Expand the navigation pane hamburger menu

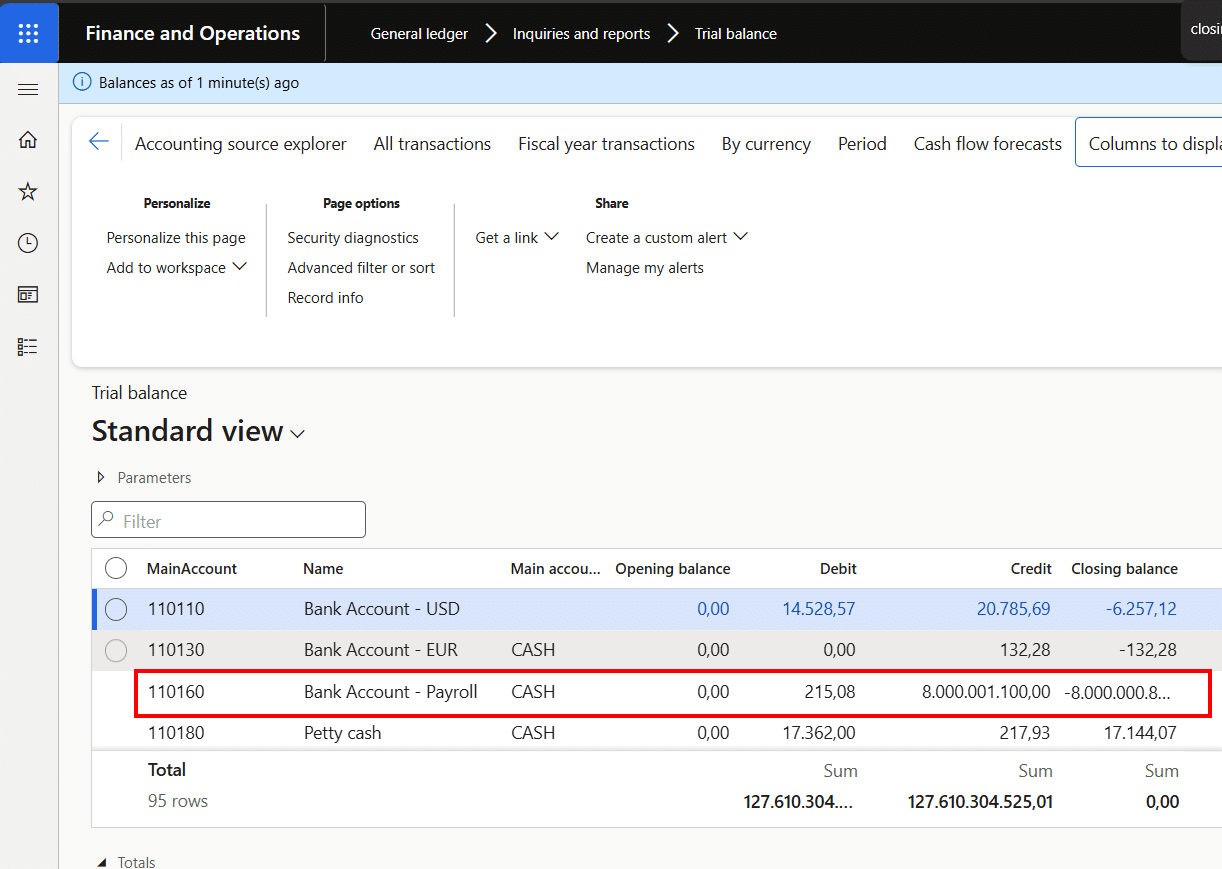tap(28, 90)
